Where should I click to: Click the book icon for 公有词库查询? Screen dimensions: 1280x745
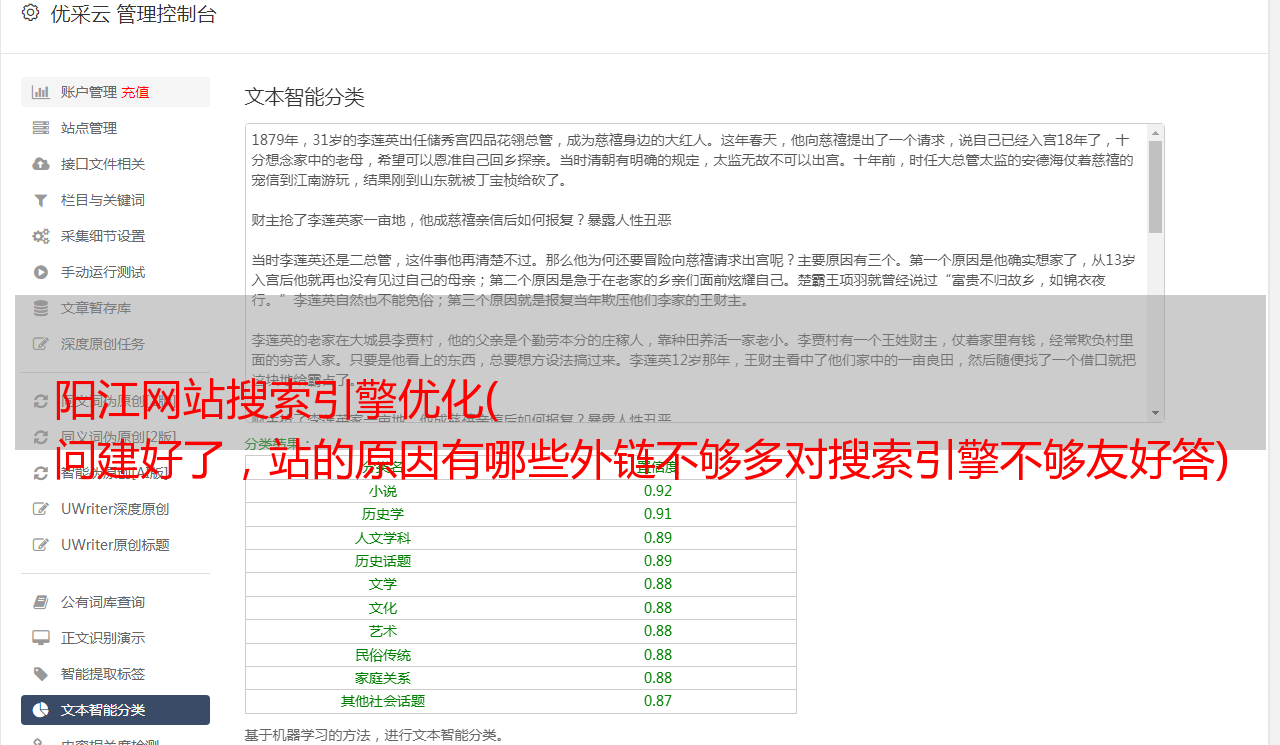(41, 602)
